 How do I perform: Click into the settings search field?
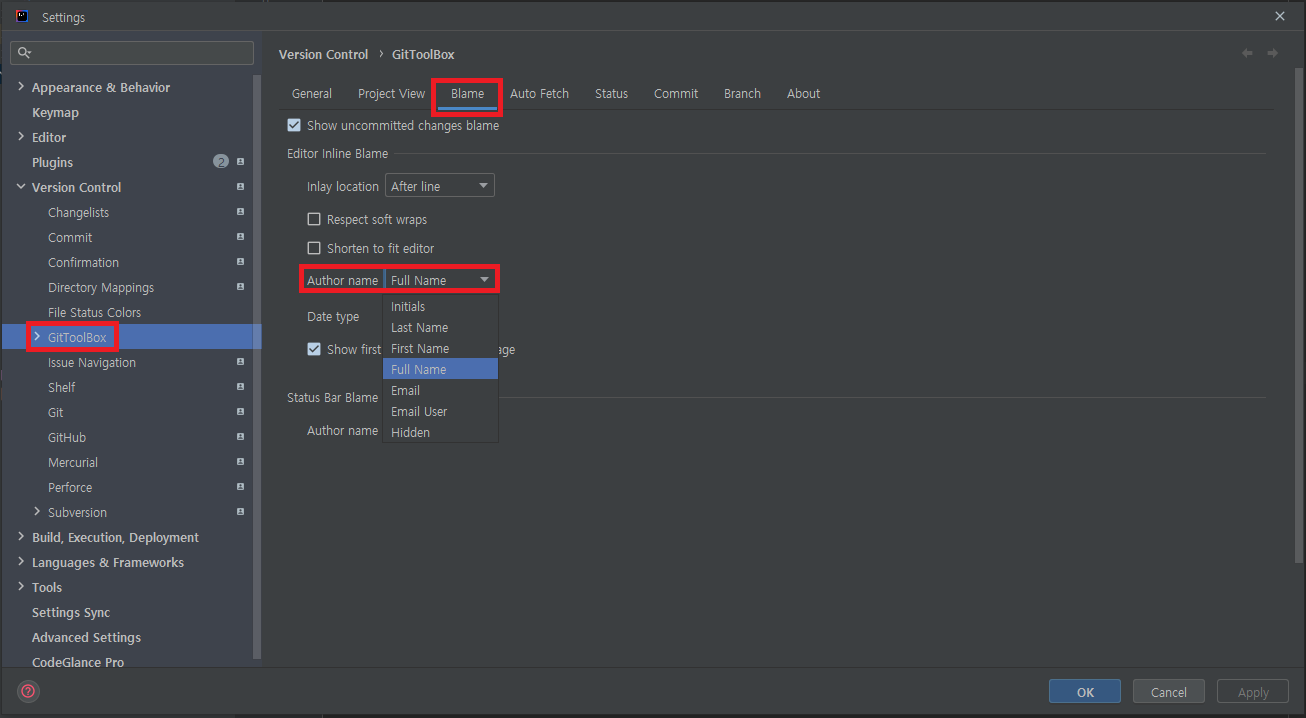point(132,53)
